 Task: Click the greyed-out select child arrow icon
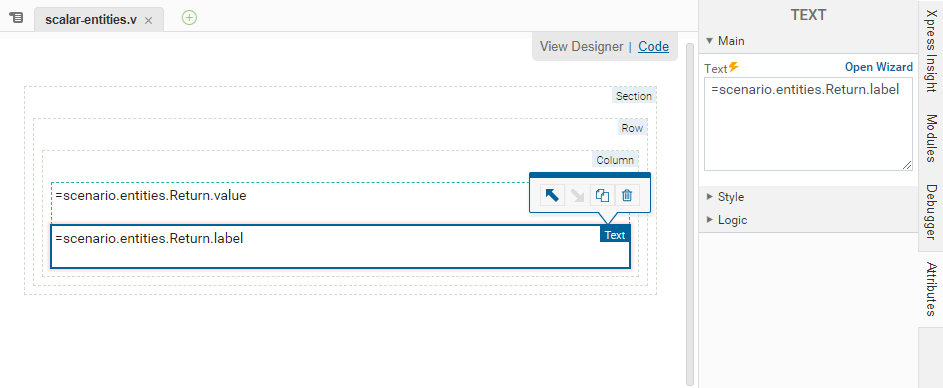[x=577, y=196]
